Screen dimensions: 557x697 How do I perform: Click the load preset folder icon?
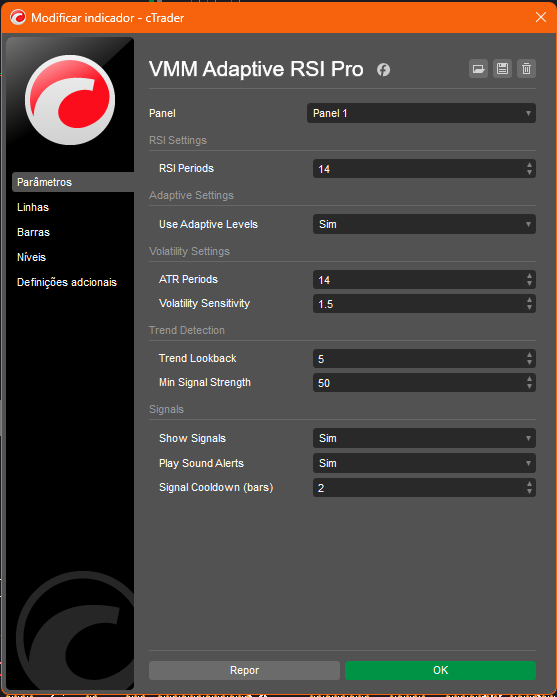tap(478, 69)
